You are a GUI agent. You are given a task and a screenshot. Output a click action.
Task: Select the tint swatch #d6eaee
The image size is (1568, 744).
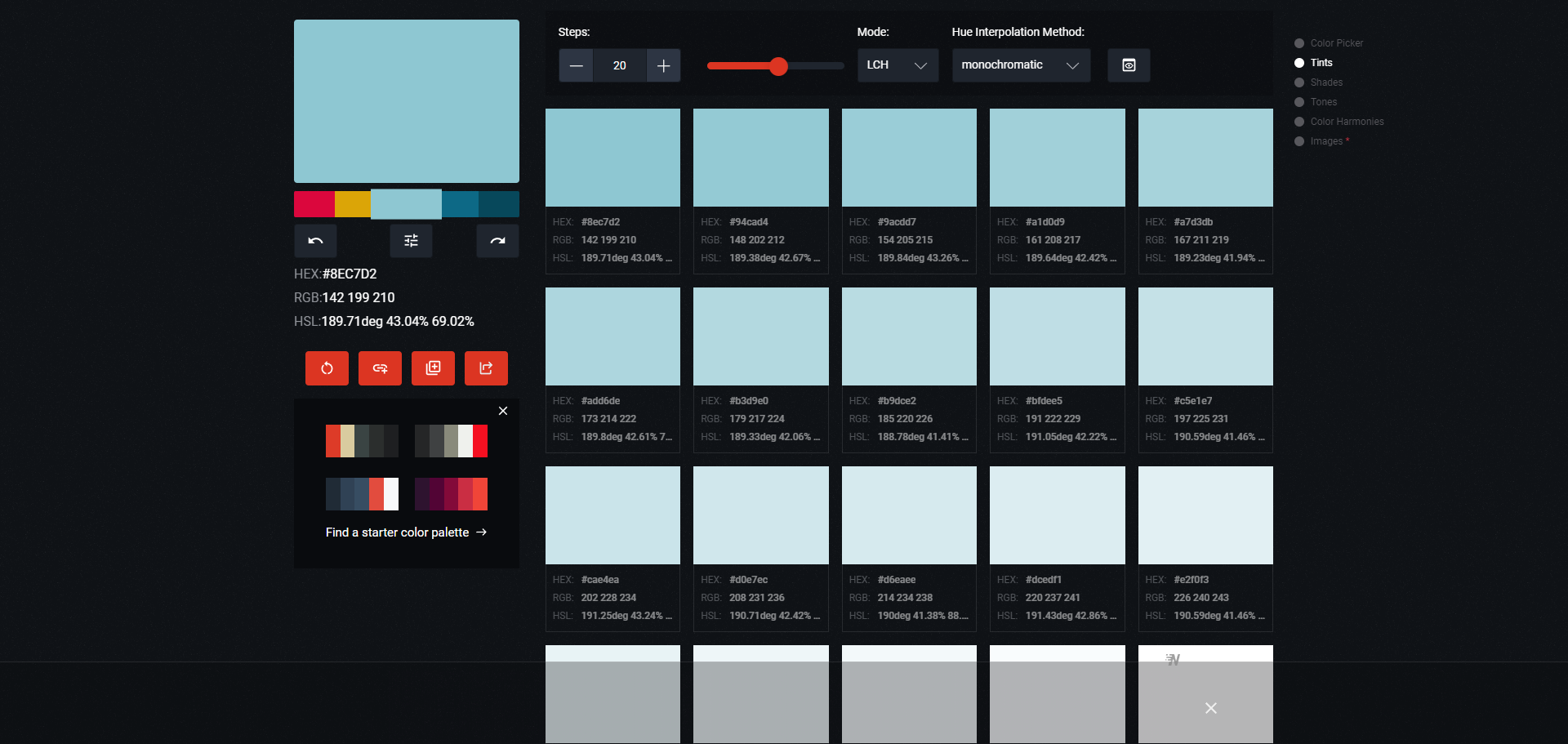click(909, 515)
